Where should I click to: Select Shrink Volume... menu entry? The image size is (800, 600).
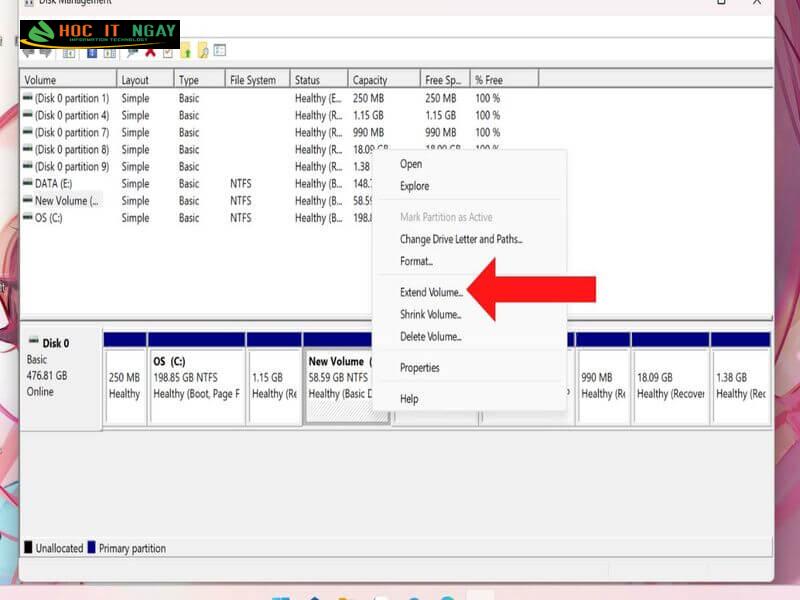pos(431,314)
